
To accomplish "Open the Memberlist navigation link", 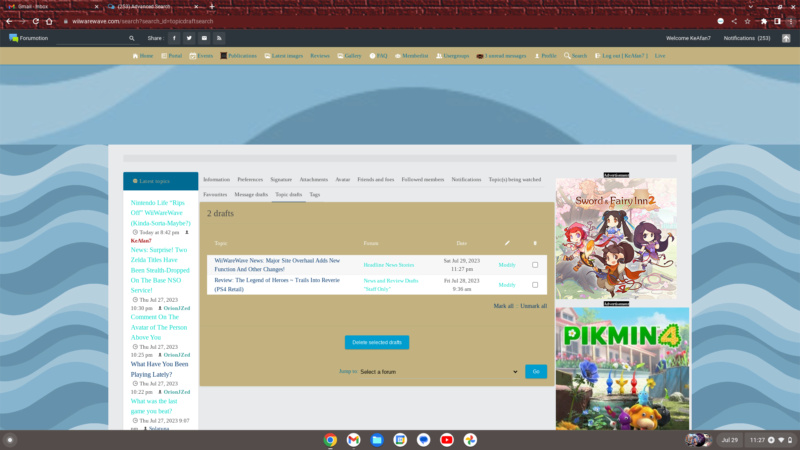I will click(x=411, y=56).
